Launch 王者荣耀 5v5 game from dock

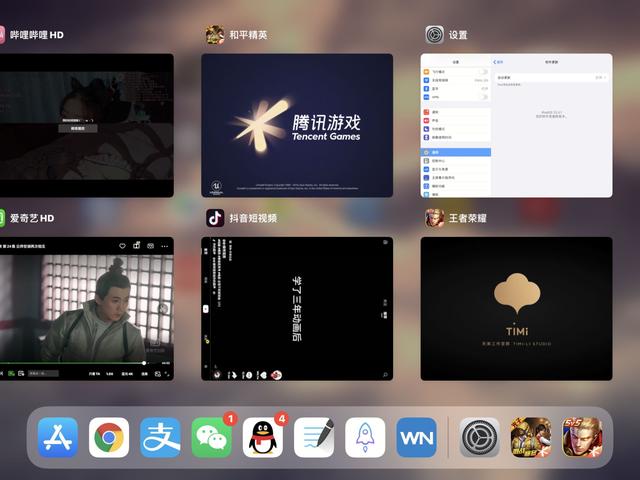[582, 437]
